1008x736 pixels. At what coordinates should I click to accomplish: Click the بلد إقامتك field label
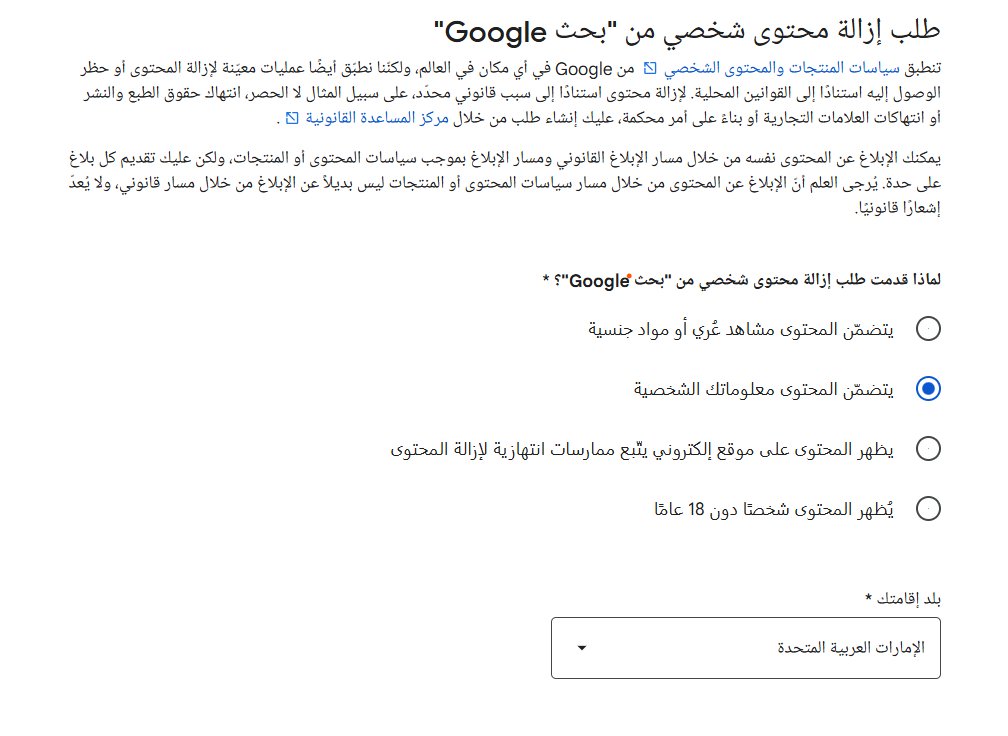904,598
